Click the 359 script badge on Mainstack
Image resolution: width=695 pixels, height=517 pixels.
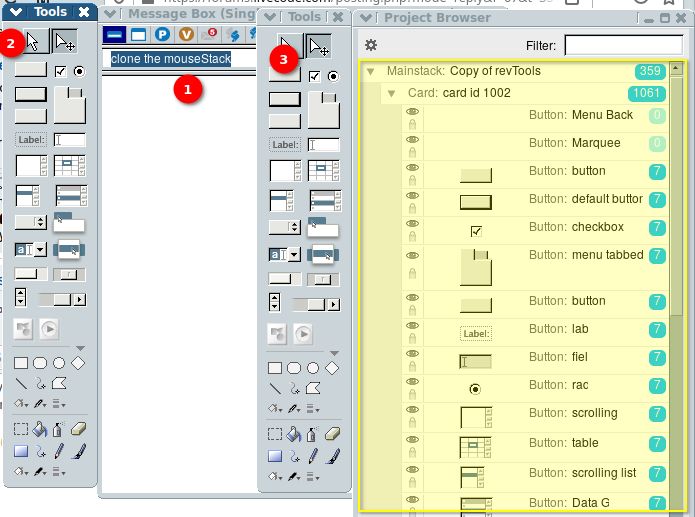[649, 72]
